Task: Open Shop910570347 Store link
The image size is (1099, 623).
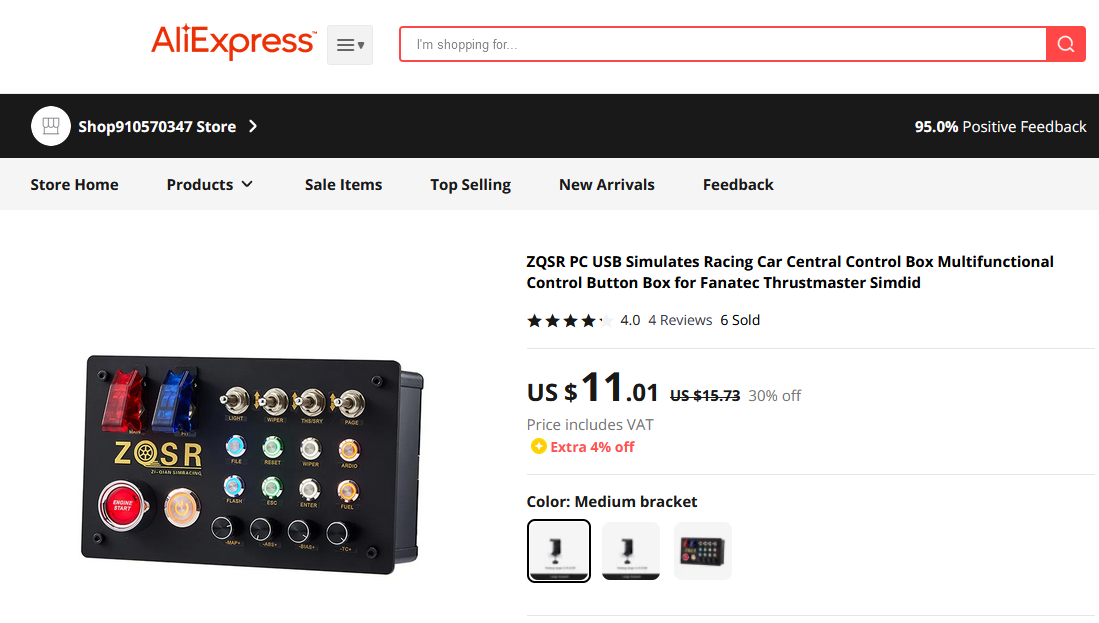Action: 157,127
